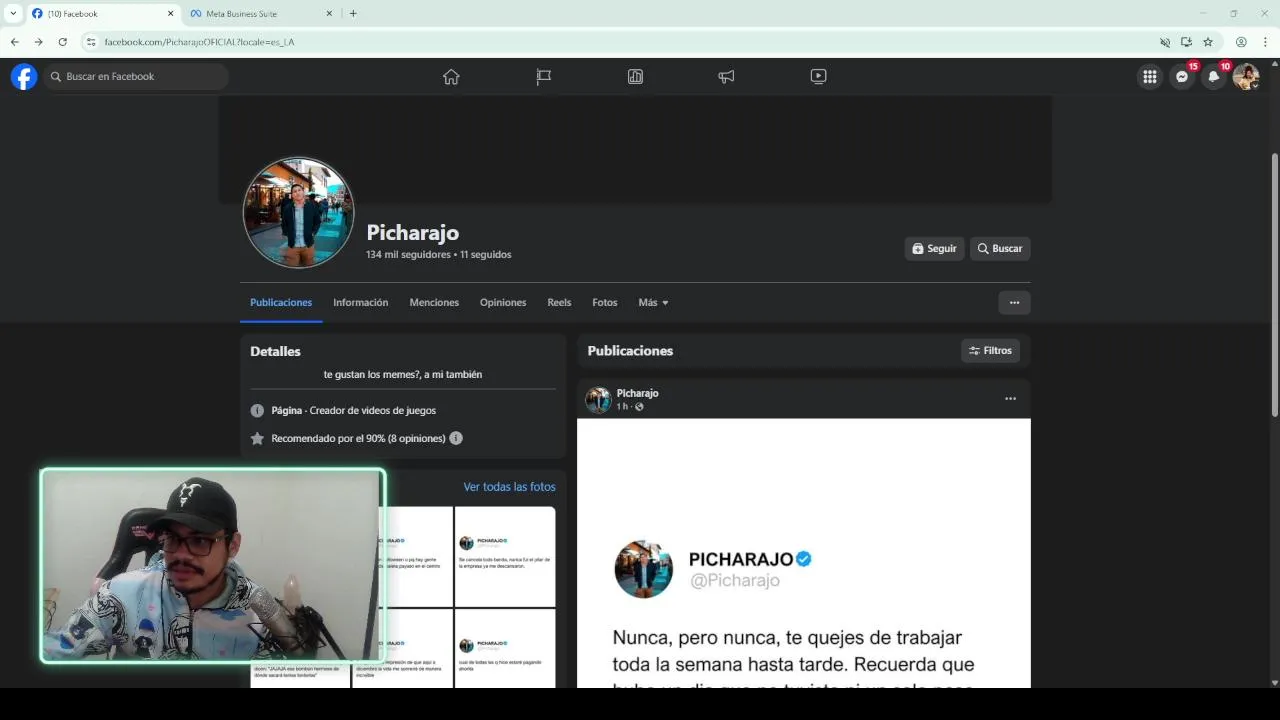Switch to the Meta Business Suite tab
The width and height of the screenshot is (1280, 720).
click(260, 13)
